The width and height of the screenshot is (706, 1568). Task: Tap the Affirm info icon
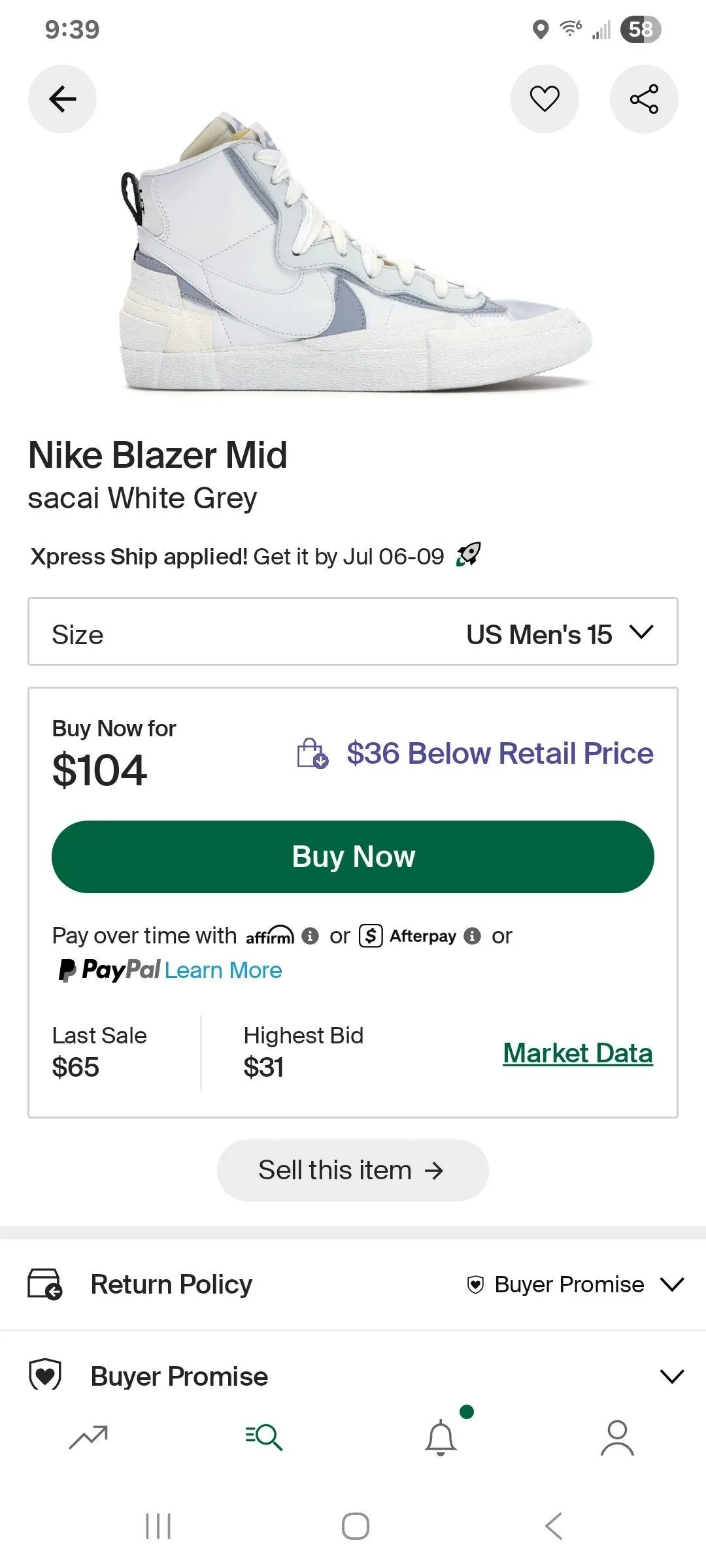311,936
